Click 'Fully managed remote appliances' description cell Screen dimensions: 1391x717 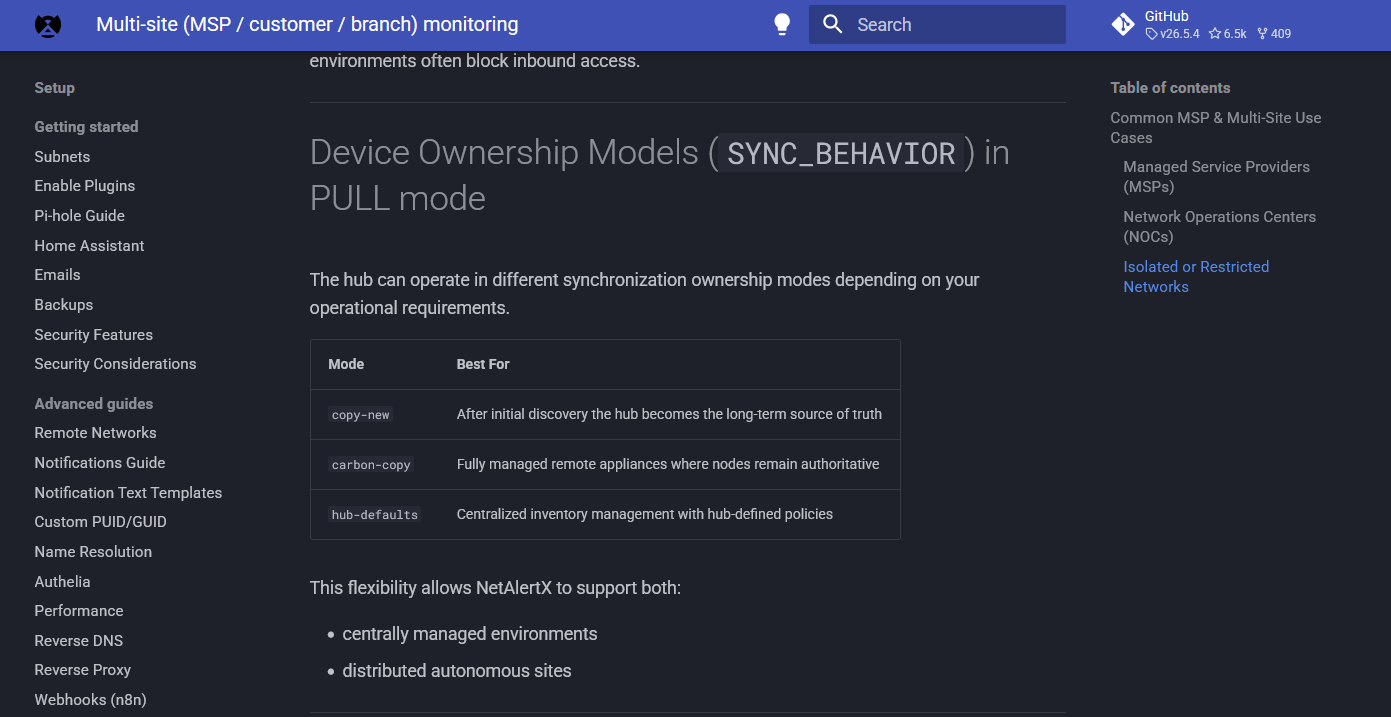point(668,464)
